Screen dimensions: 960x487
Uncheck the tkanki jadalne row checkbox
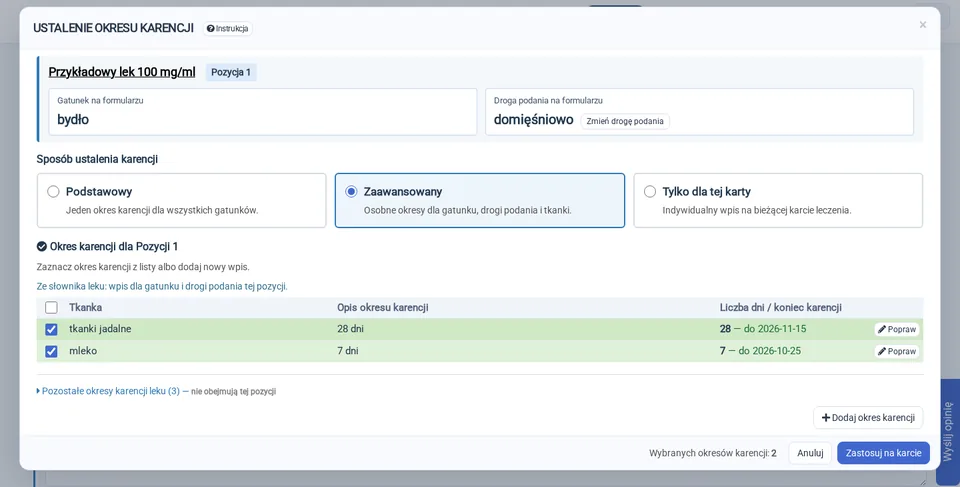(51, 330)
